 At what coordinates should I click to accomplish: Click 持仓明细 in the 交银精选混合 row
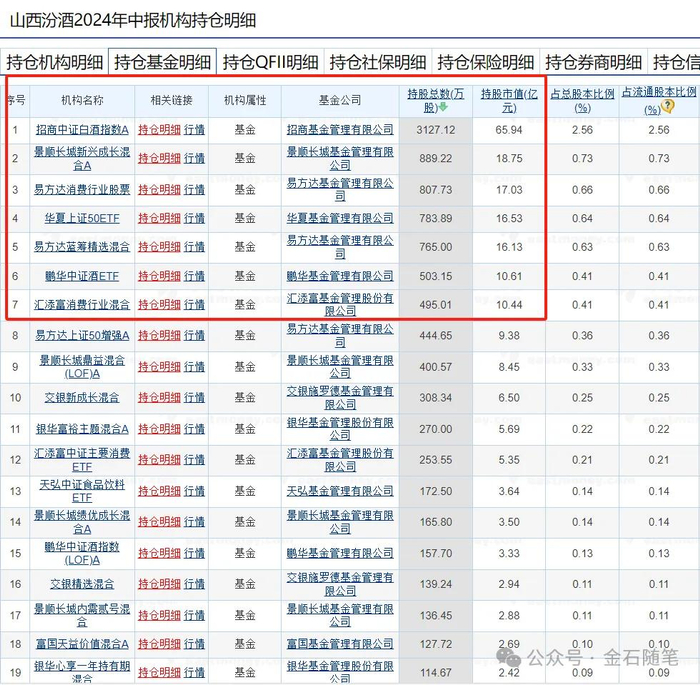(159, 584)
